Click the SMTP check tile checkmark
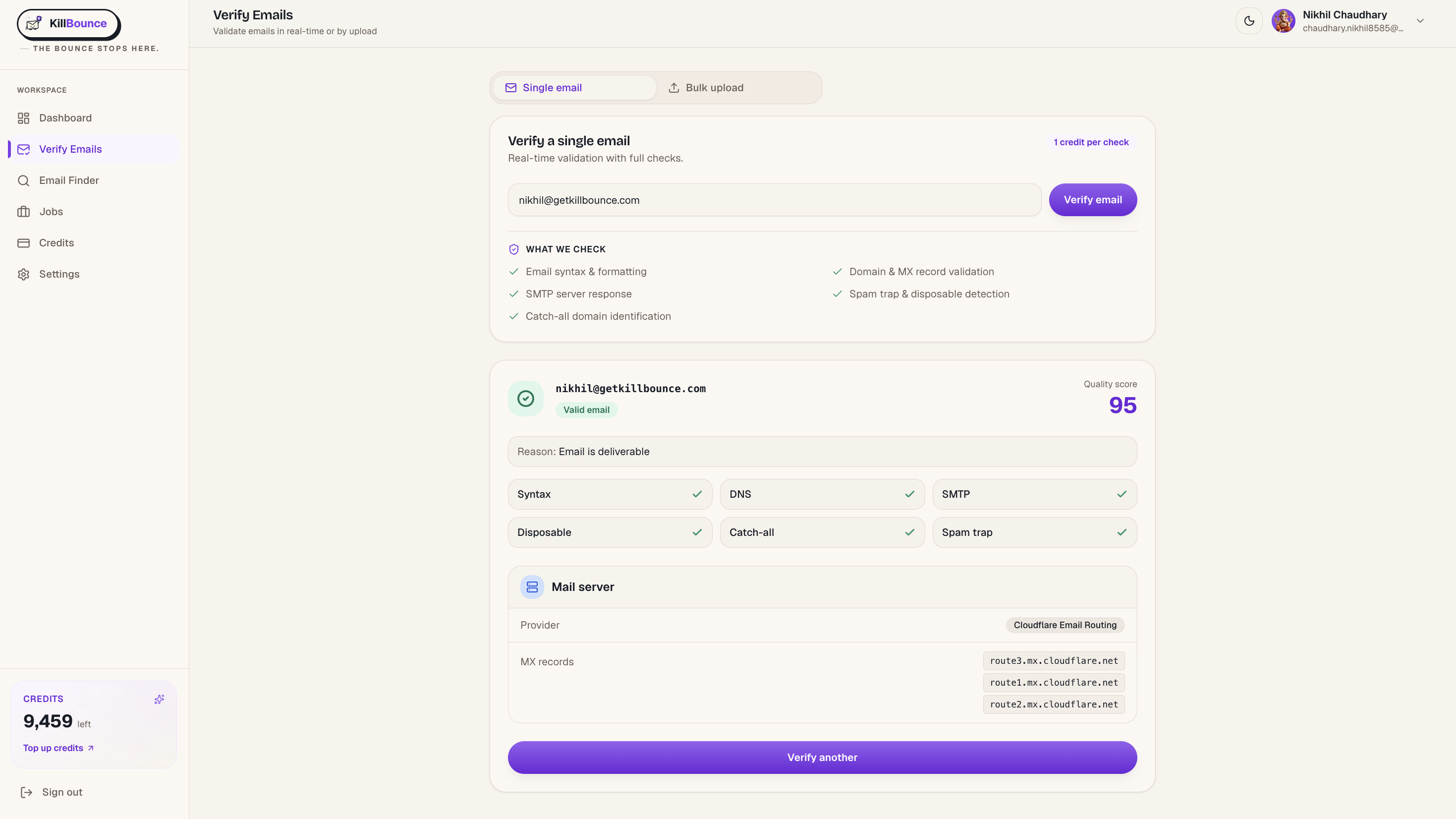The height and width of the screenshot is (819, 1456). tap(1121, 494)
